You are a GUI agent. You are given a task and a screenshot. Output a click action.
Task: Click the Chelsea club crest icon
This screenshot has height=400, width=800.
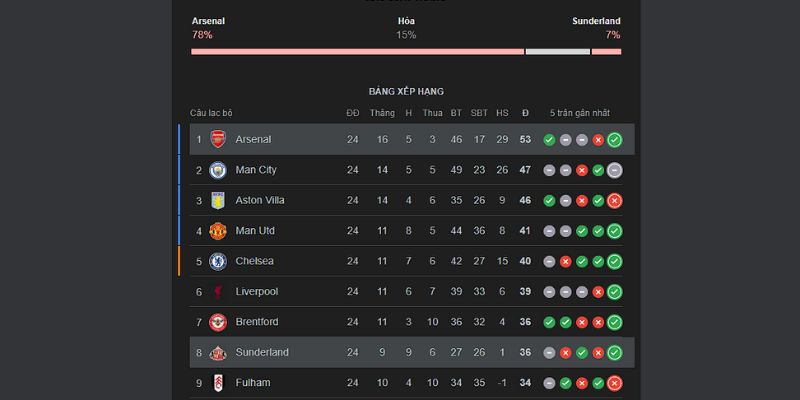218,261
